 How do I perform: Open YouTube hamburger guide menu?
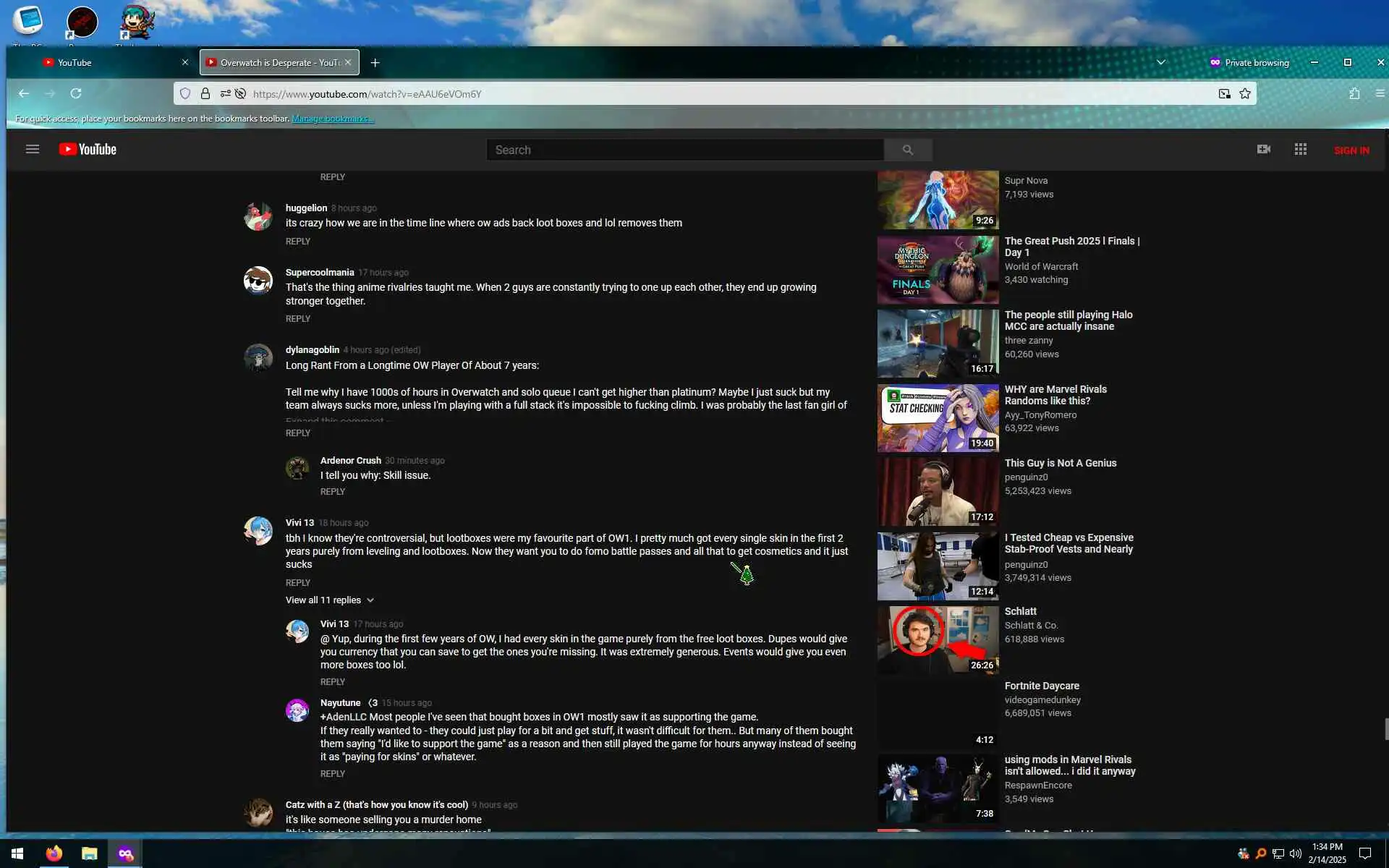32,150
